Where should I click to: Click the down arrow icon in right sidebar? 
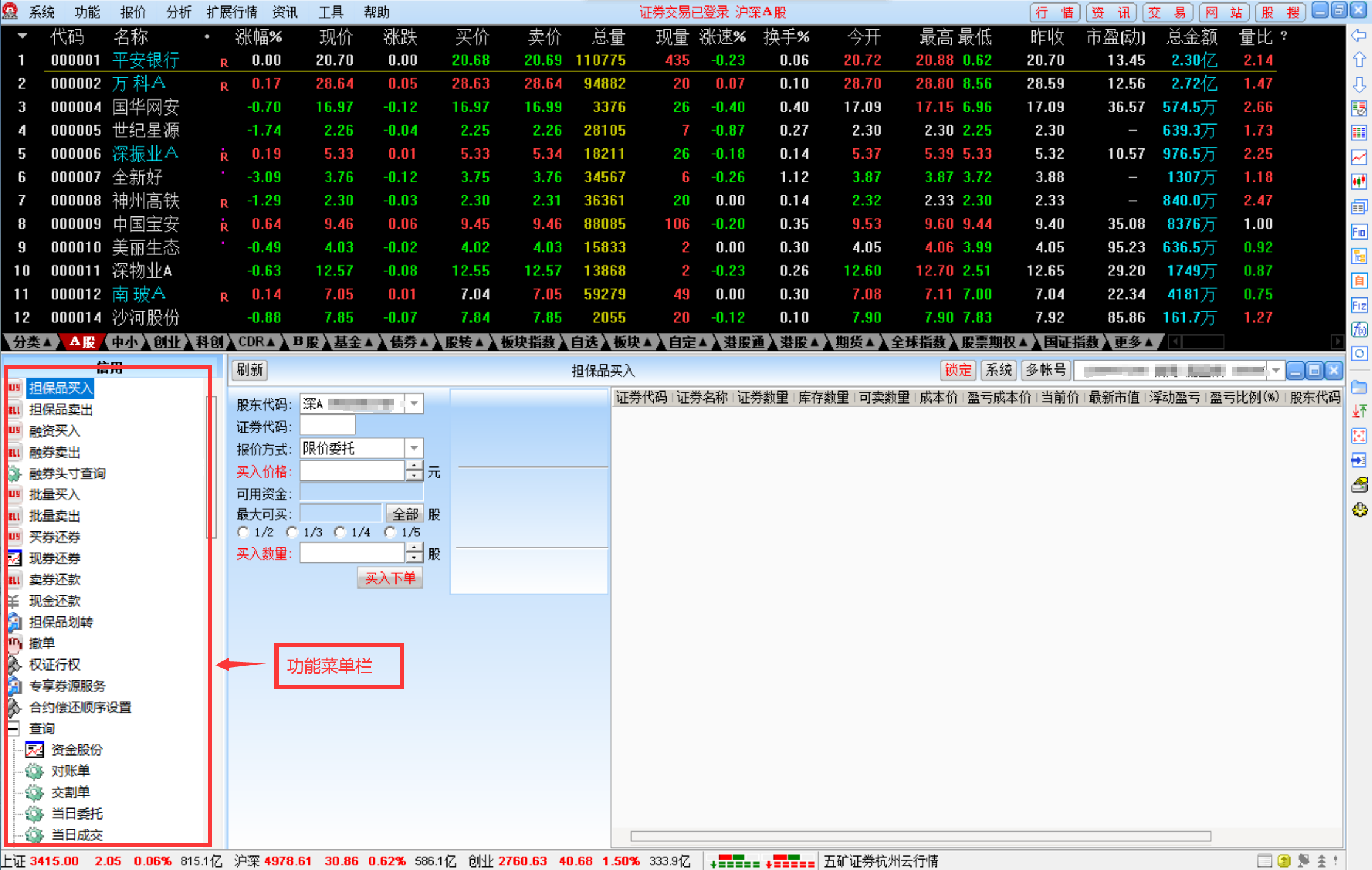pyautogui.click(x=1359, y=85)
